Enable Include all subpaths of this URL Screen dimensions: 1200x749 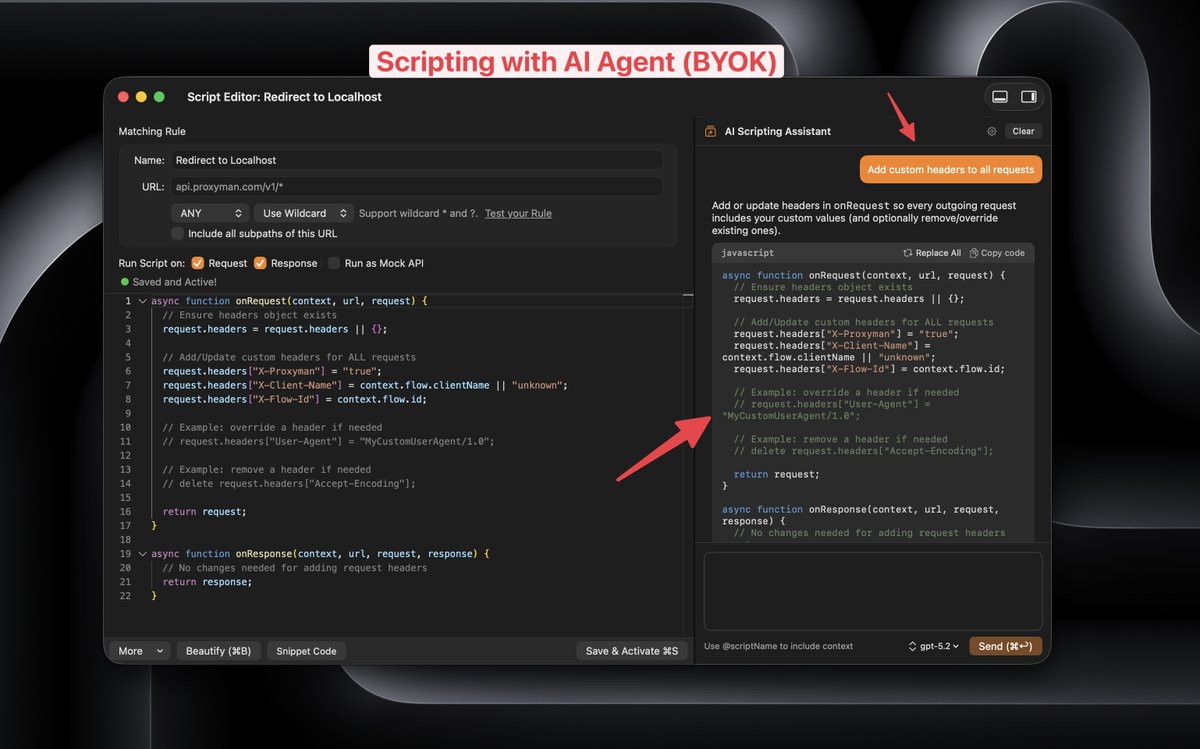click(x=177, y=233)
